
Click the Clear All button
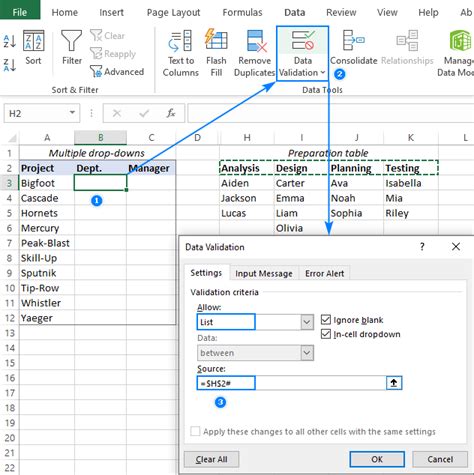[x=211, y=459]
